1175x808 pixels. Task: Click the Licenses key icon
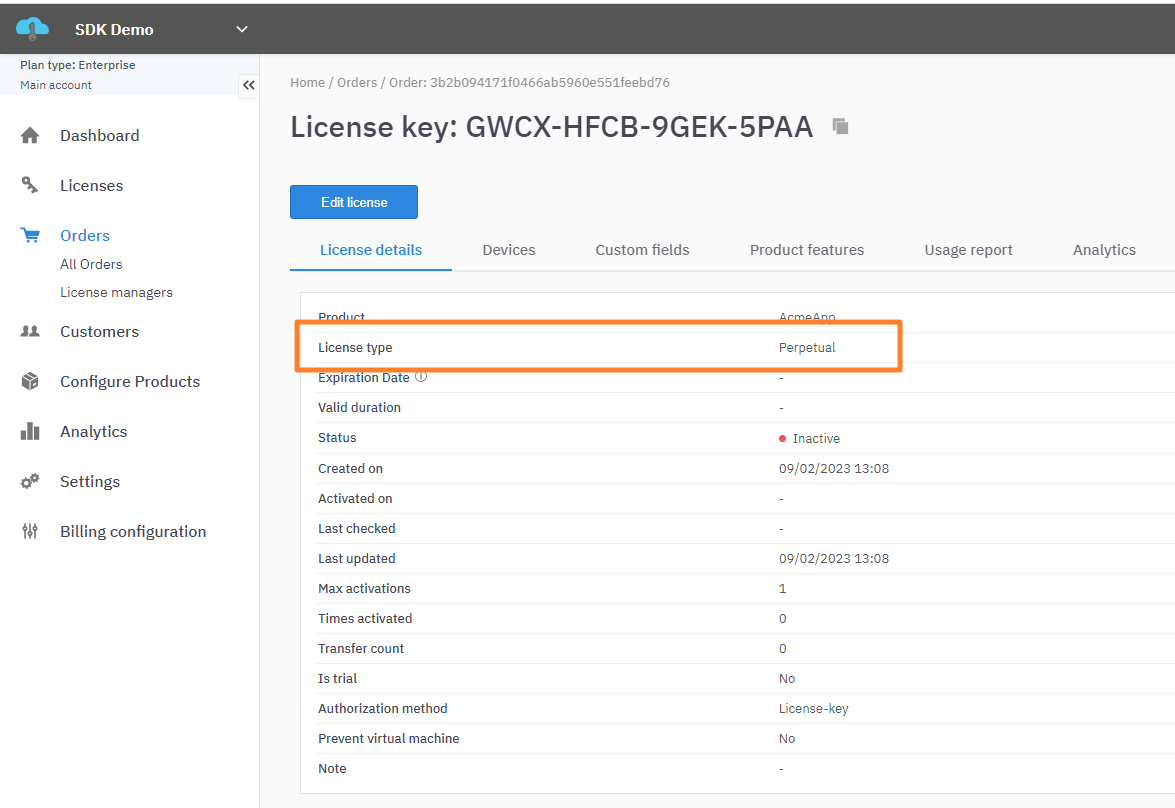click(x=30, y=185)
